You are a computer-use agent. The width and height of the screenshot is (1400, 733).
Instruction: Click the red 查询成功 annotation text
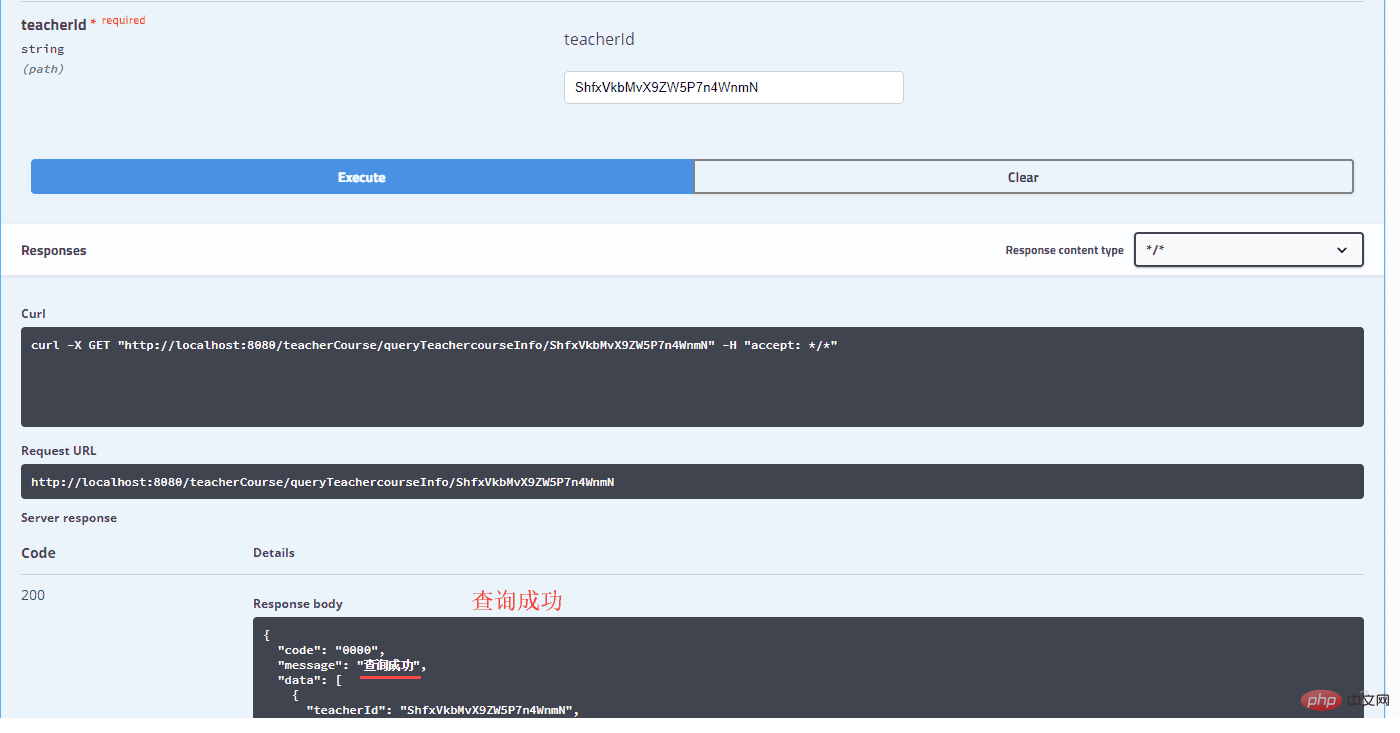517,601
